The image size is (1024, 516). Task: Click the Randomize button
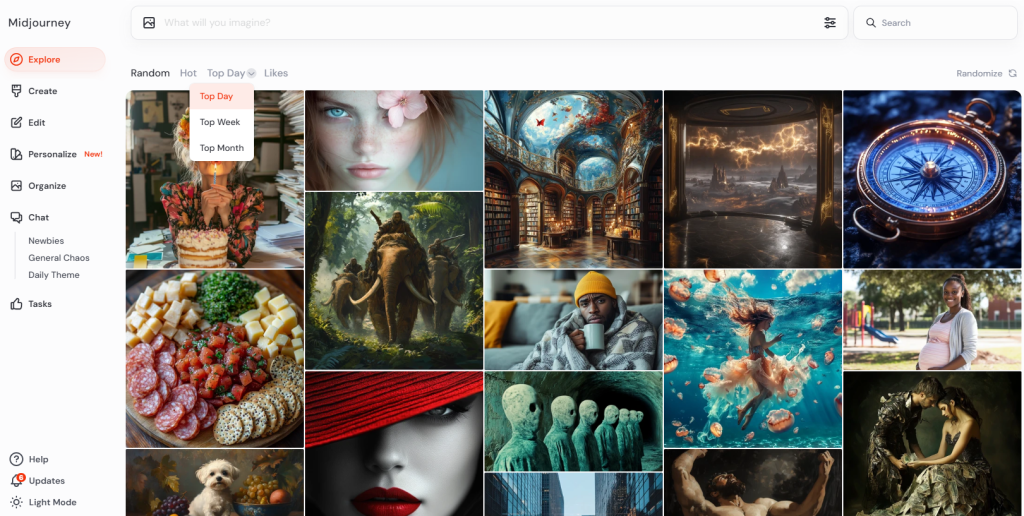(x=985, y=74)
